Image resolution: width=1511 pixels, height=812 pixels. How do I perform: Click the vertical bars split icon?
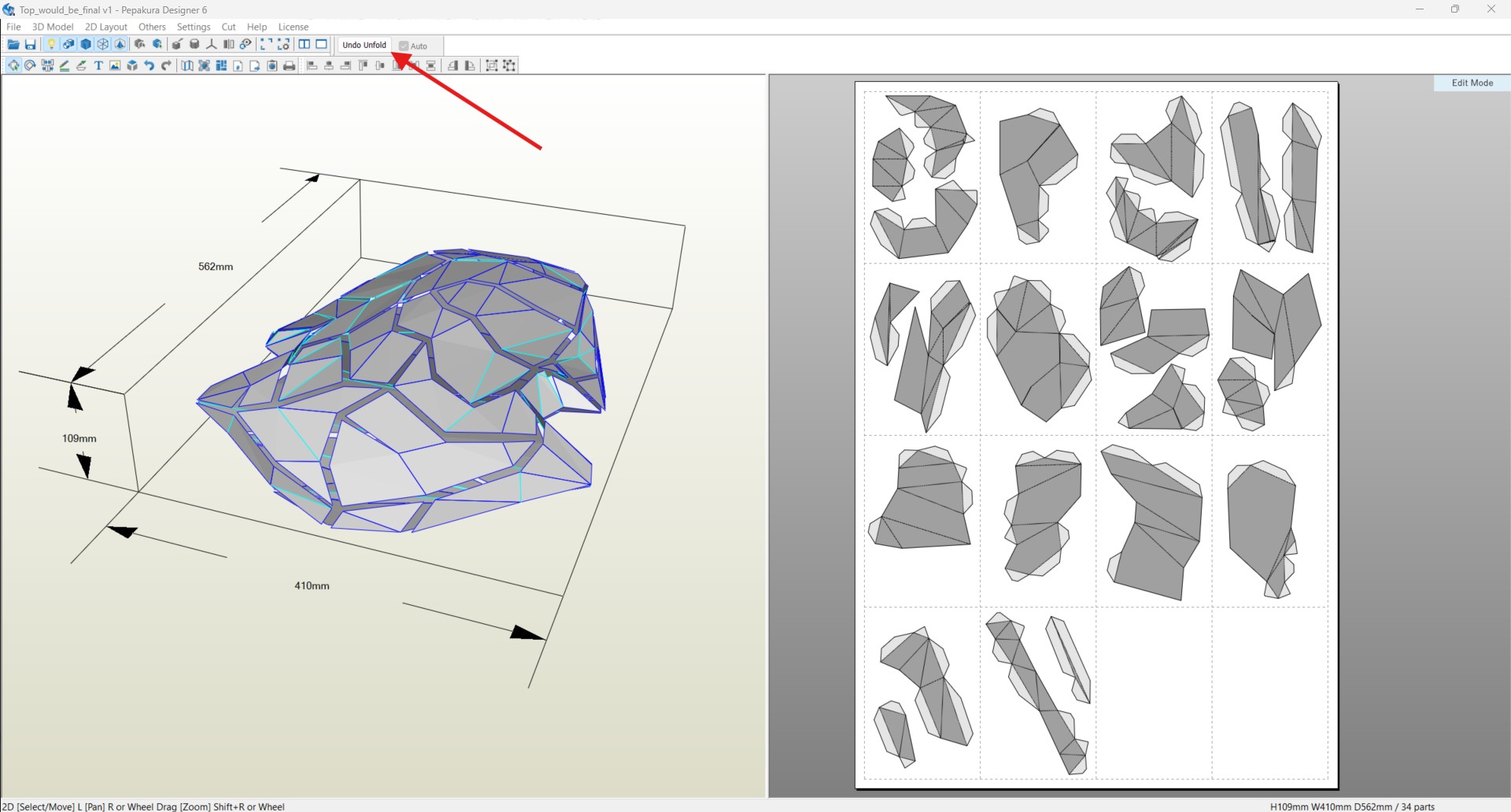229,45
